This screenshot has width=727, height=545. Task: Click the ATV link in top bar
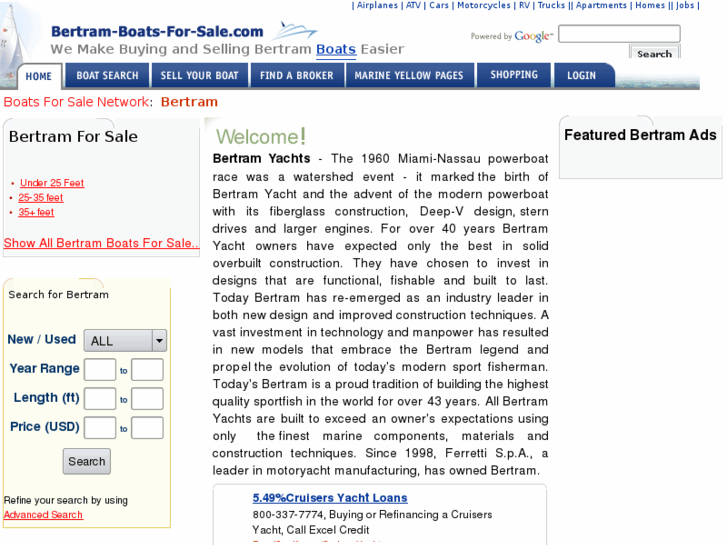[413, 5]
